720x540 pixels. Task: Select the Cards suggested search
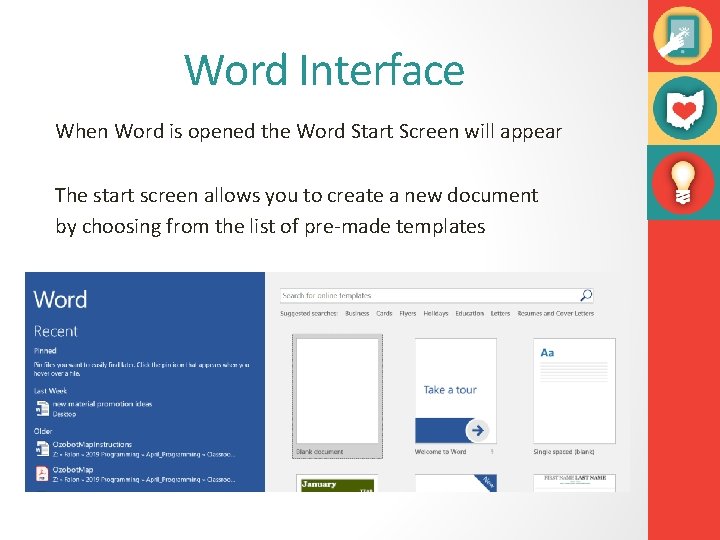pos(384,313)
